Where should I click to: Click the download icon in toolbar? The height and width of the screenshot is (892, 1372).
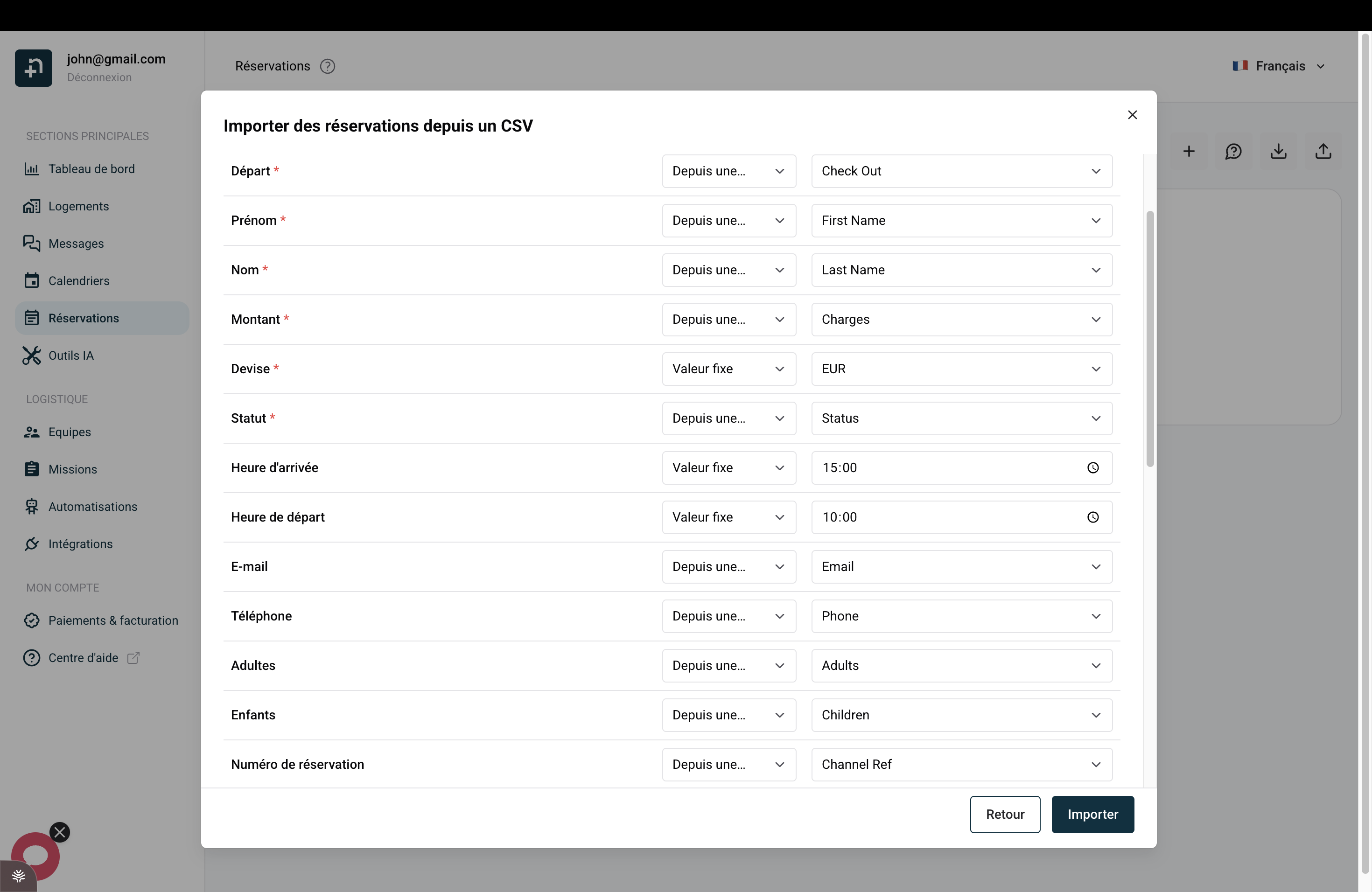[x=1279, y=152]
